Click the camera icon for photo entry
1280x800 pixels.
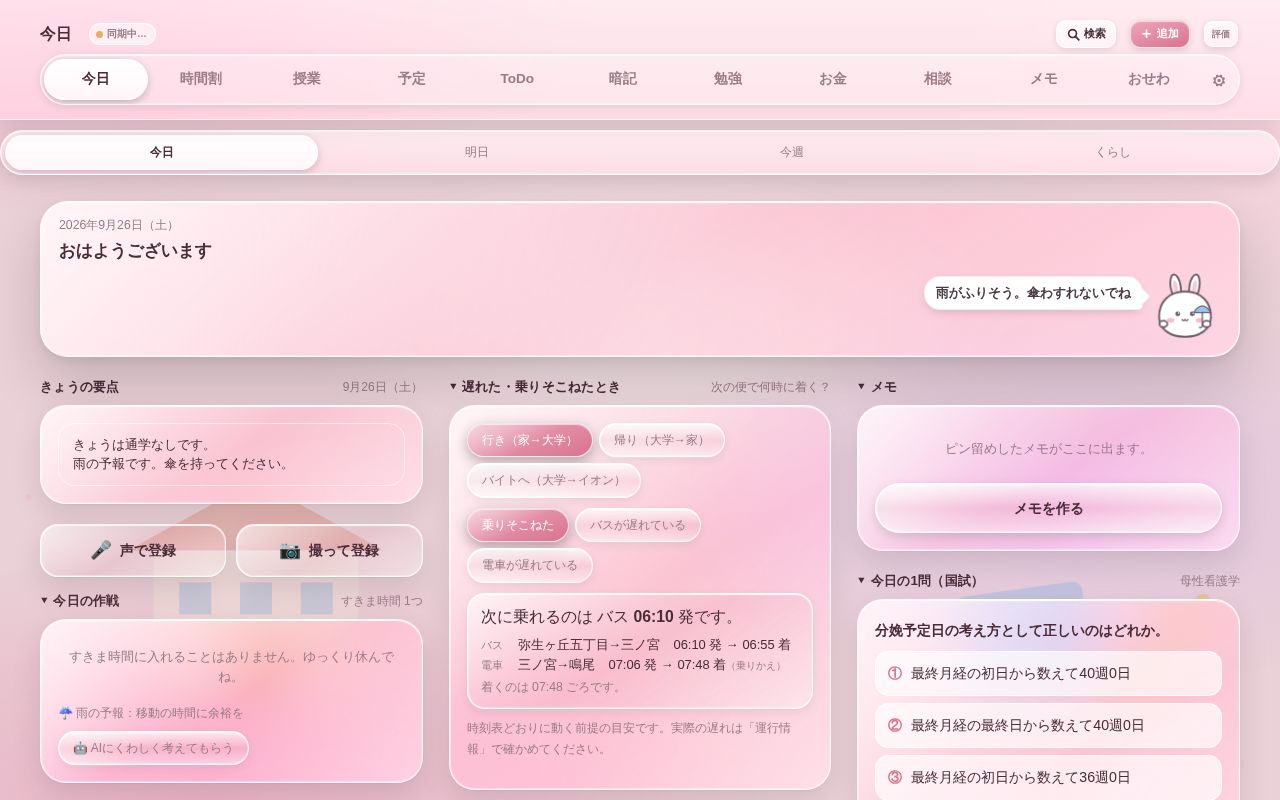[x=290, y=550]
